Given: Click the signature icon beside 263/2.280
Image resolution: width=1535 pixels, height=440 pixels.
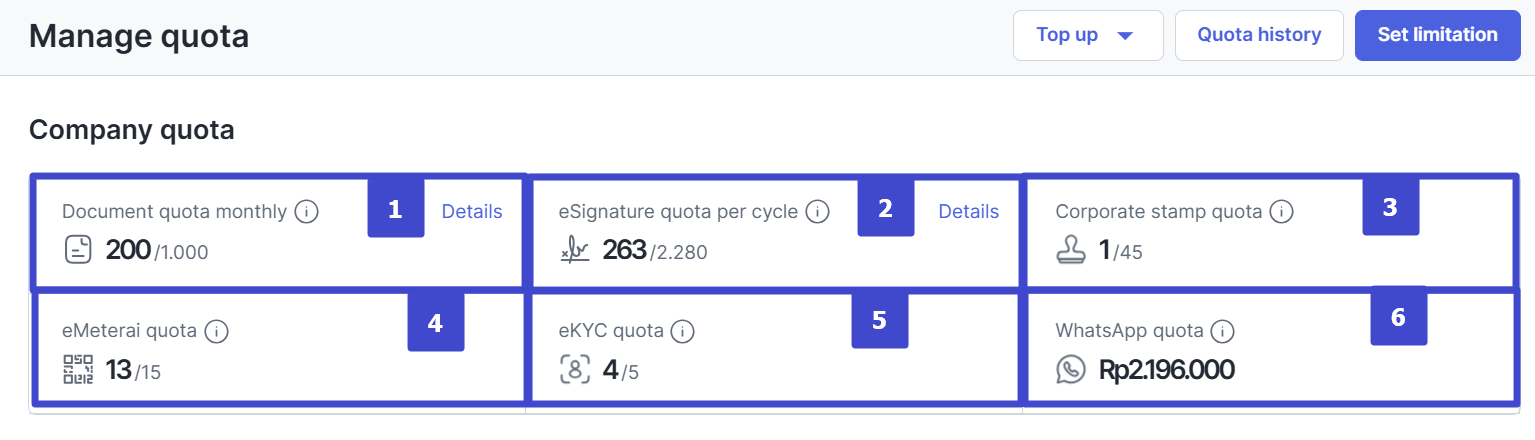Looking at the screenshot, I should [x=575, y=251].
